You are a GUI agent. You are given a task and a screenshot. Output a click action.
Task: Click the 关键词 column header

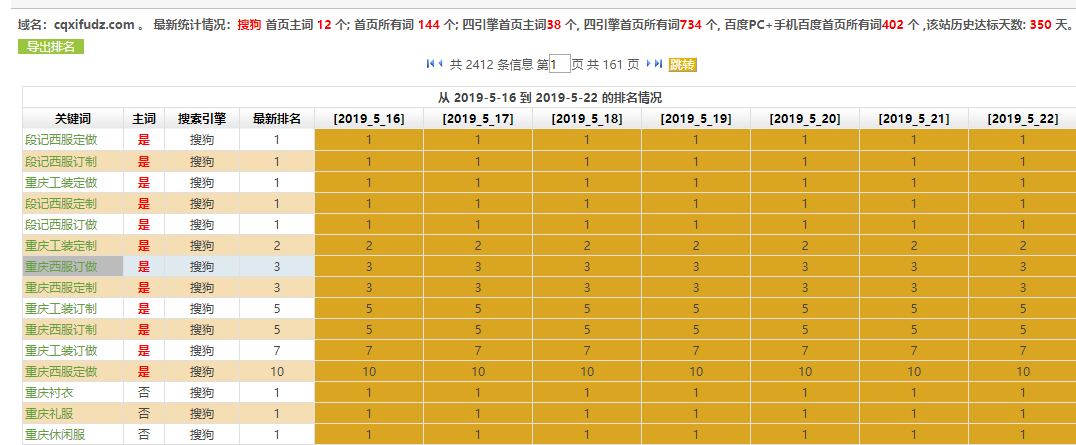pyautogui.click(x=73, y=118)
